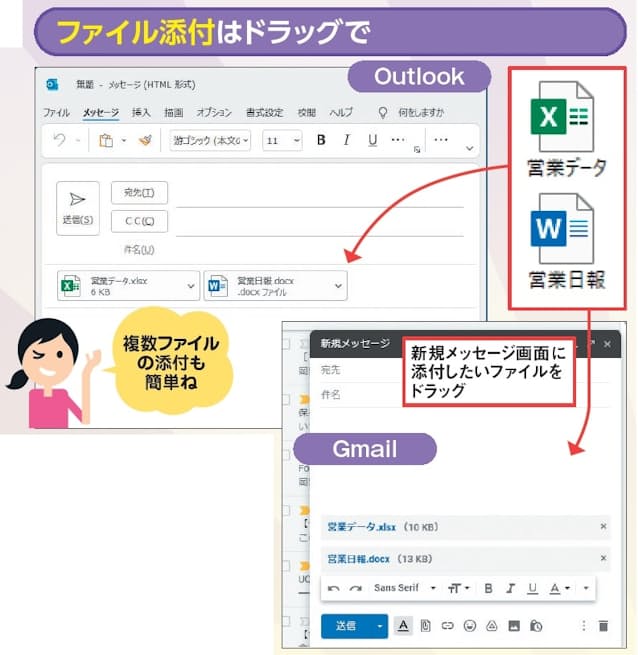638x655 pixels.
Task: Insert files using the Drive icon
Action: [x=492, y=626]
